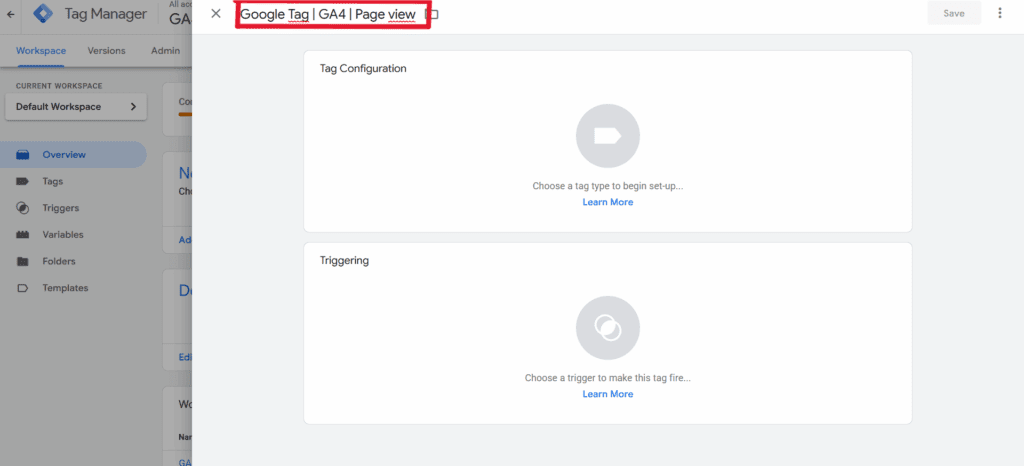
Task: Click the "Choose a tag type to begin set-up..." text
Action: (608, 186)
